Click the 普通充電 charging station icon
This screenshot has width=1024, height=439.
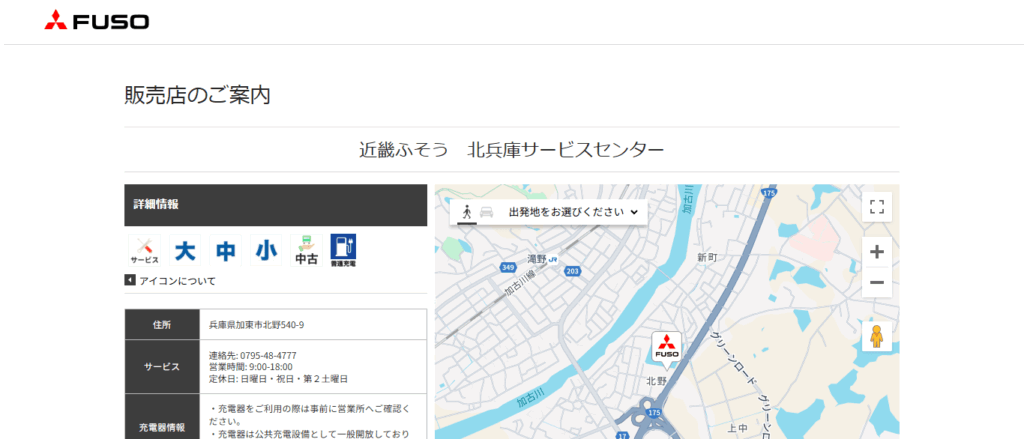point(344,250)
